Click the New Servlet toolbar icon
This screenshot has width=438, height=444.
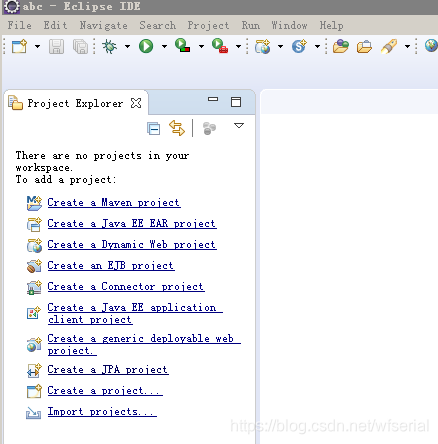[299, 46]
